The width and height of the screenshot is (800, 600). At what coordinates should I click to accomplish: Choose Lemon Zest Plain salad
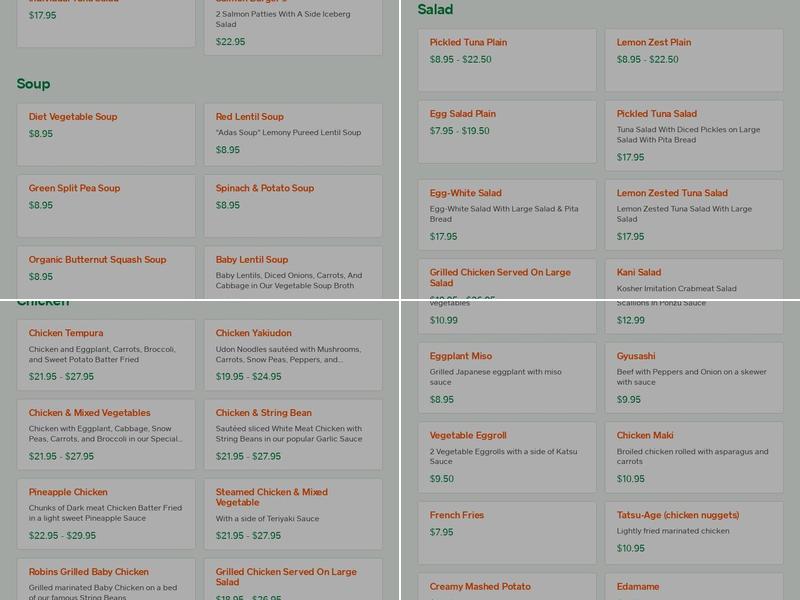[694, 60]
